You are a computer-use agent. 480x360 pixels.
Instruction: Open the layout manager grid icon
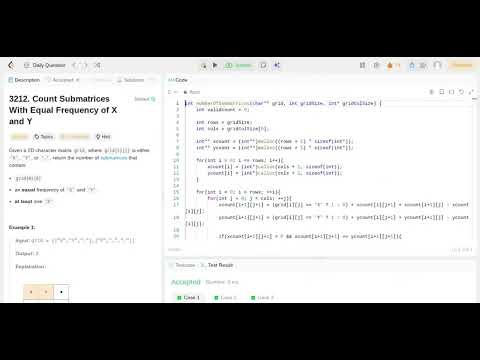pos(362,65)
